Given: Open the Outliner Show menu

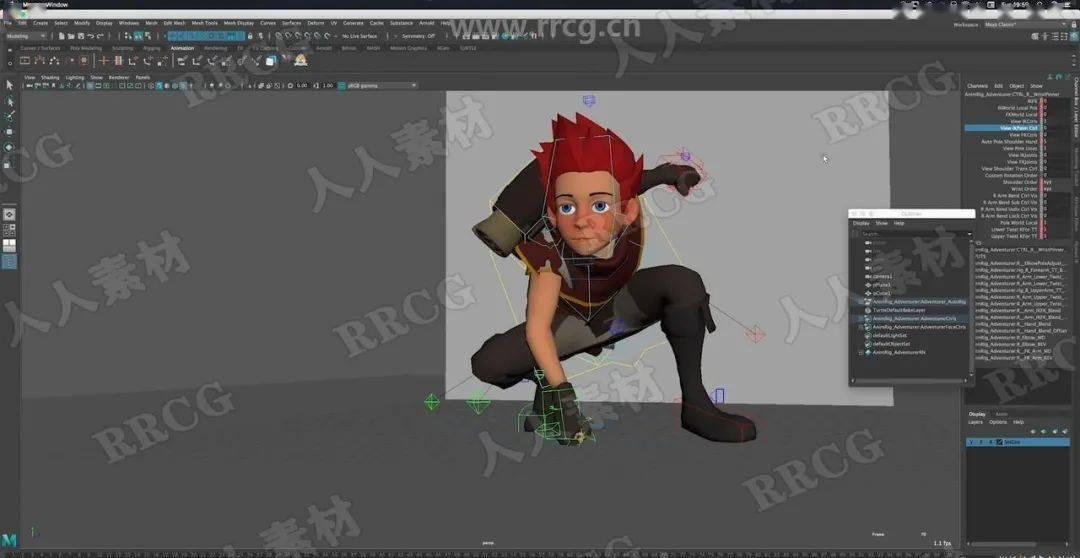Looking at the screenshot, I should [881, 223].
